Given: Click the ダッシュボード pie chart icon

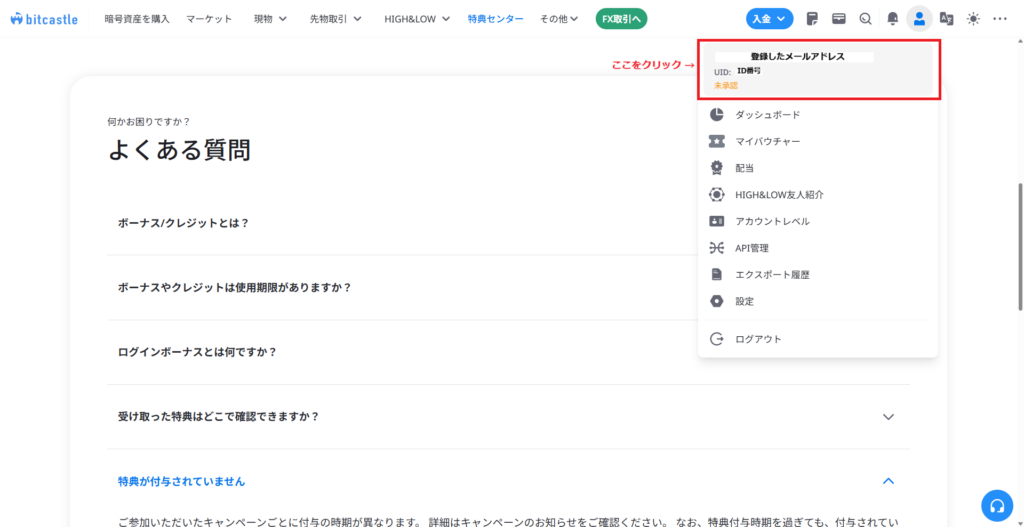Looking at the screenshot, I should 716,115.
